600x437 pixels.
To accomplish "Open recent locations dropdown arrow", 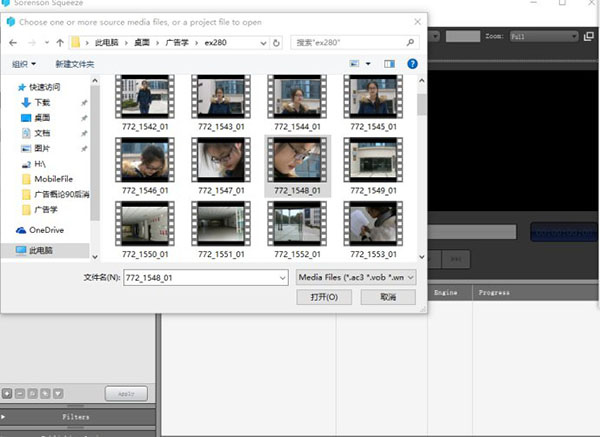I will [47, 42].
